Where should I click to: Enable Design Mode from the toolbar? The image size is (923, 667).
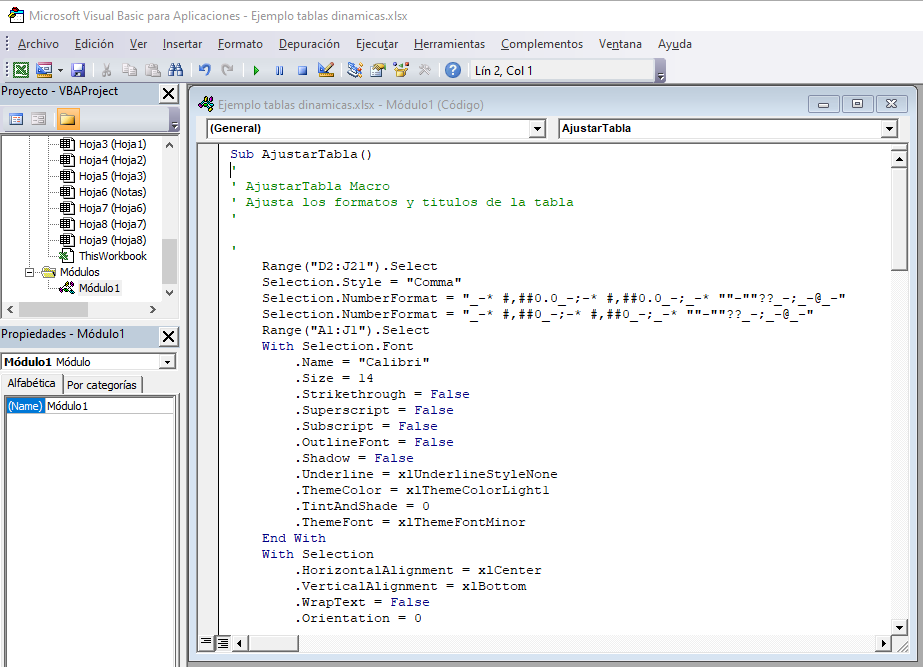[x=326, y=70]
